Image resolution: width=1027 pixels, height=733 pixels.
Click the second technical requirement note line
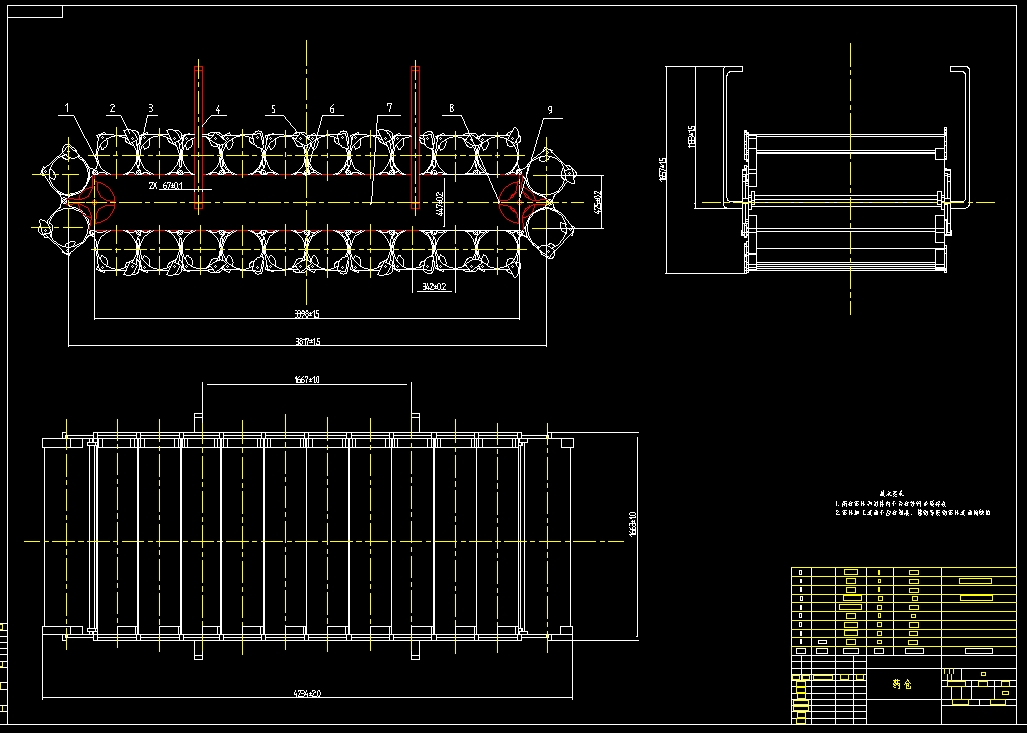pyautogui.click(x=912, y=513)
